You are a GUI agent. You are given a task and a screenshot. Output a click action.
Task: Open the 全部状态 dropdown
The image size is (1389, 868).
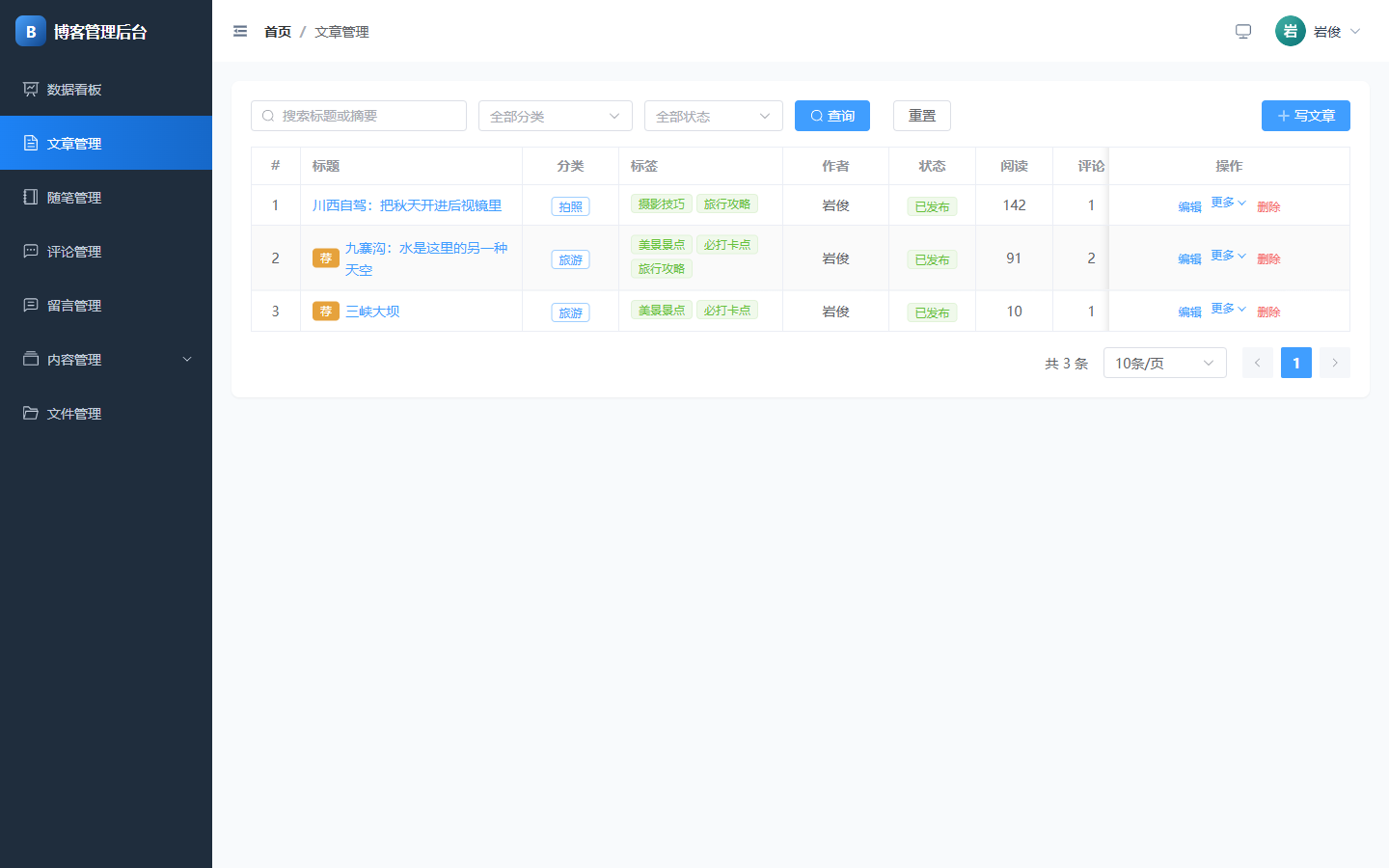pyautogui.click(x=714, y=116)
